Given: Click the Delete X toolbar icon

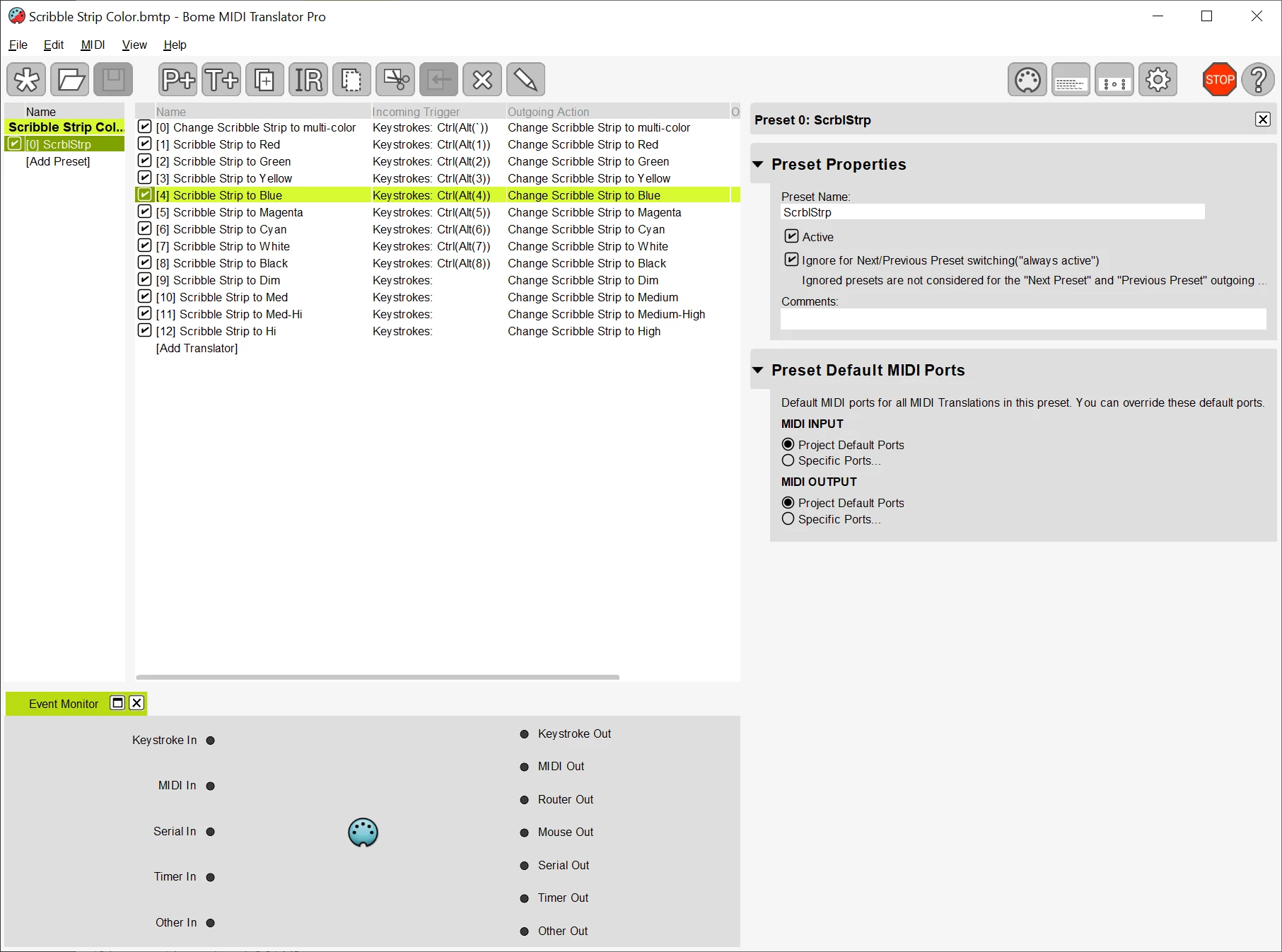Looking at the screenshot, I should pyautogui.click(x=482, y=79).
